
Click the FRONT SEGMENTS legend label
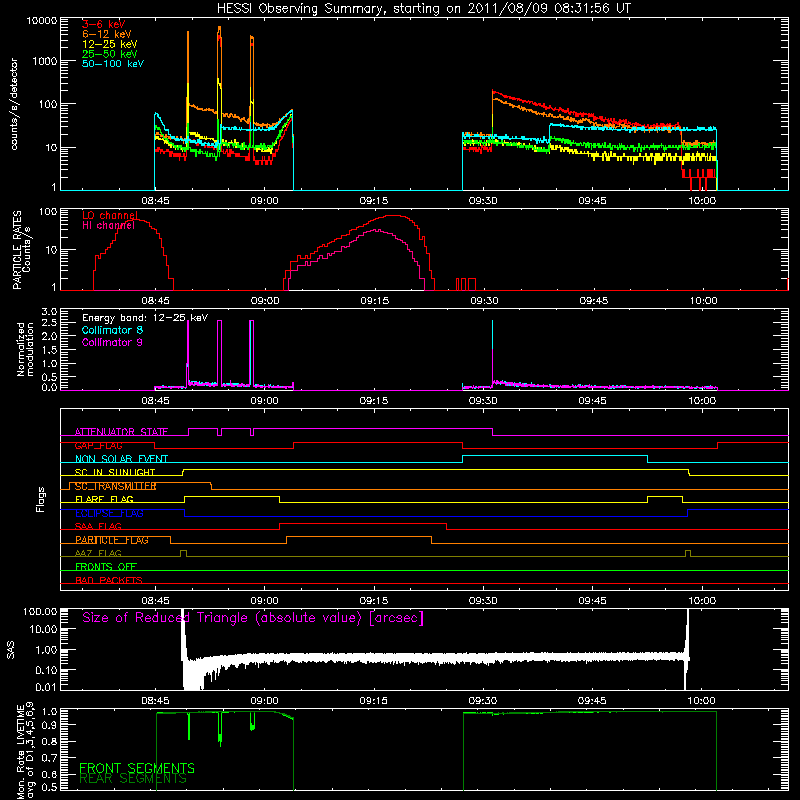click(x=137, y=768)
